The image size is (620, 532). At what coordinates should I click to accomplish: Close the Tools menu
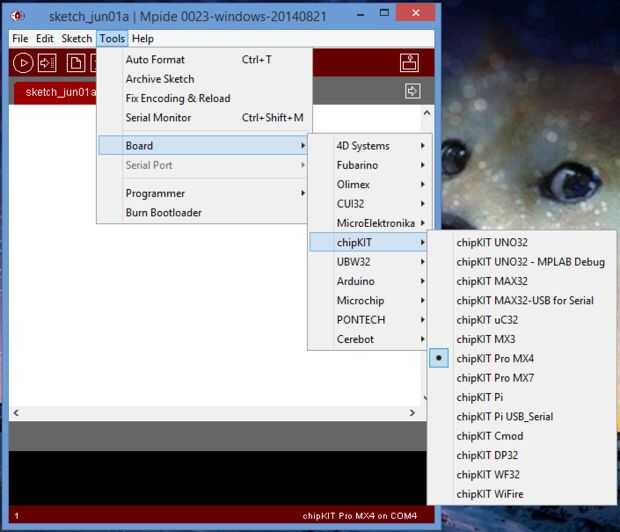click(112, 38)
